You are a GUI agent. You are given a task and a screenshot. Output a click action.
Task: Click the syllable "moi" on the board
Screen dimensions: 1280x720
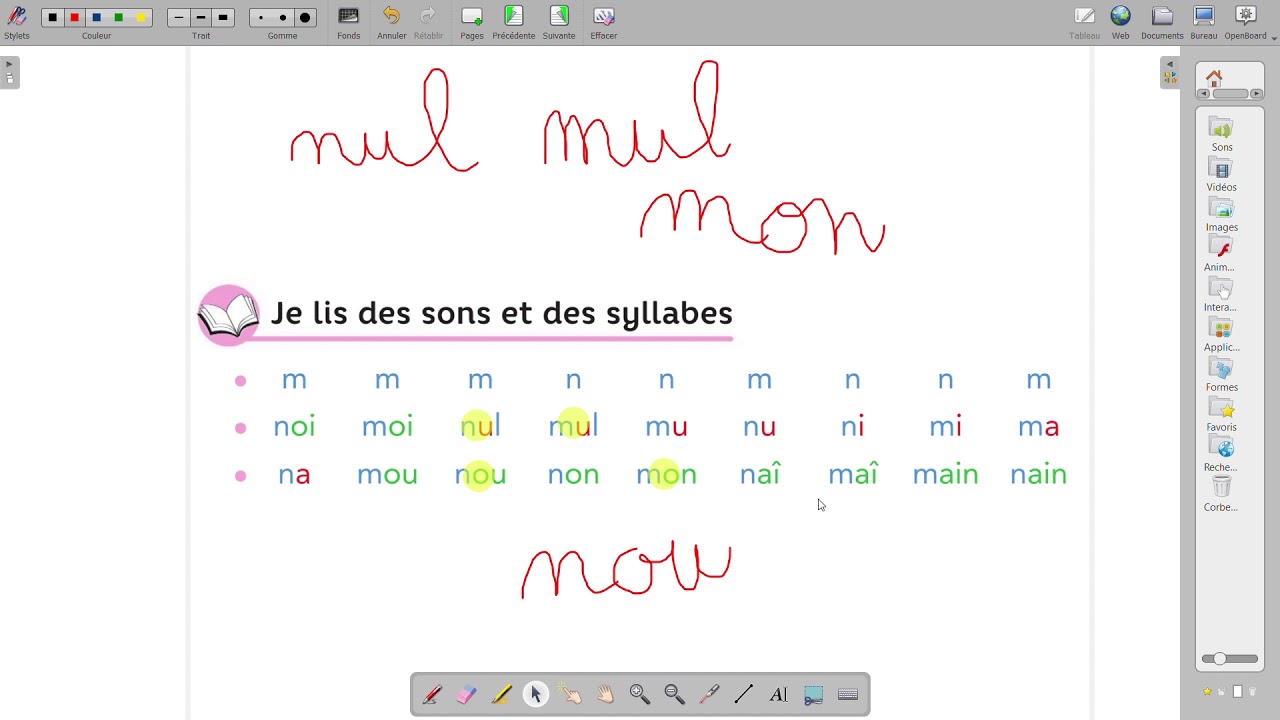(x=387, y=427)
